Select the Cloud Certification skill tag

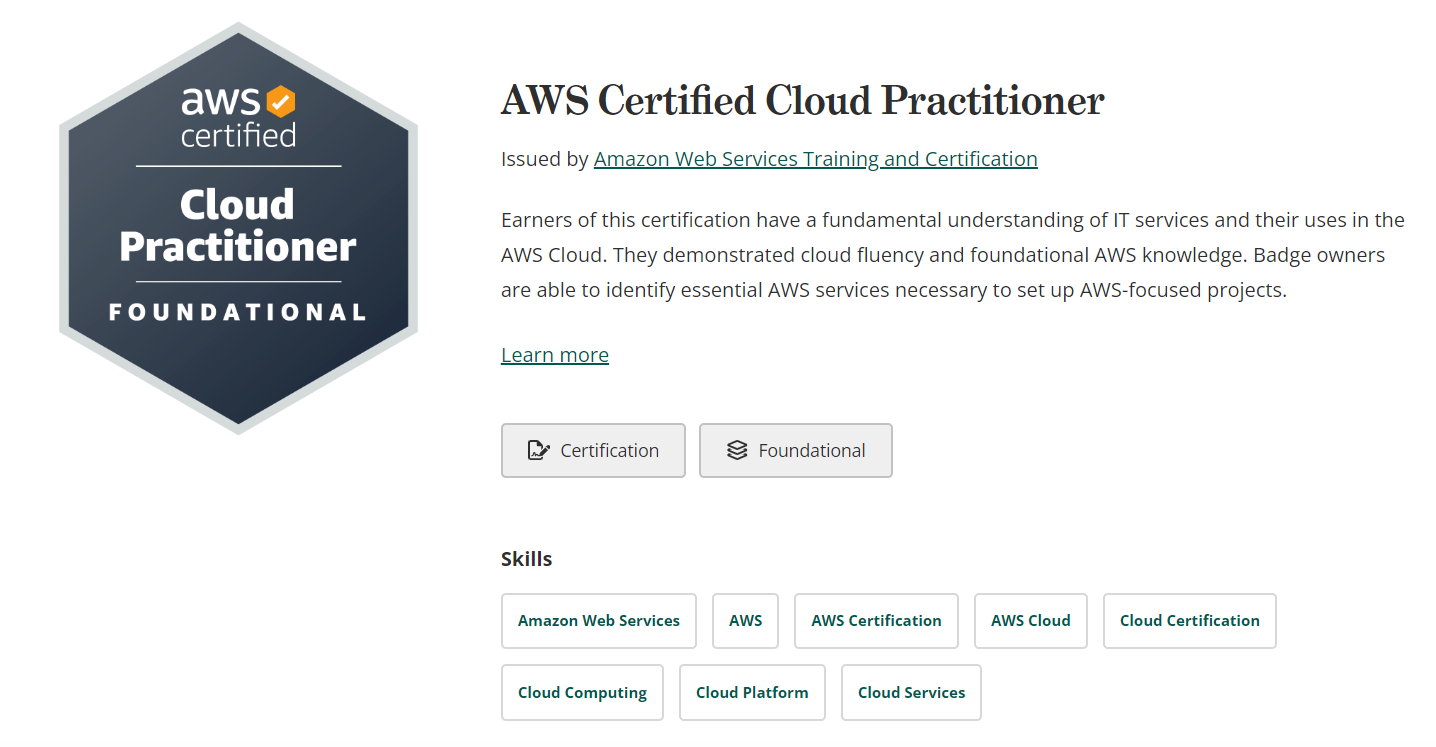(1190, 621)
